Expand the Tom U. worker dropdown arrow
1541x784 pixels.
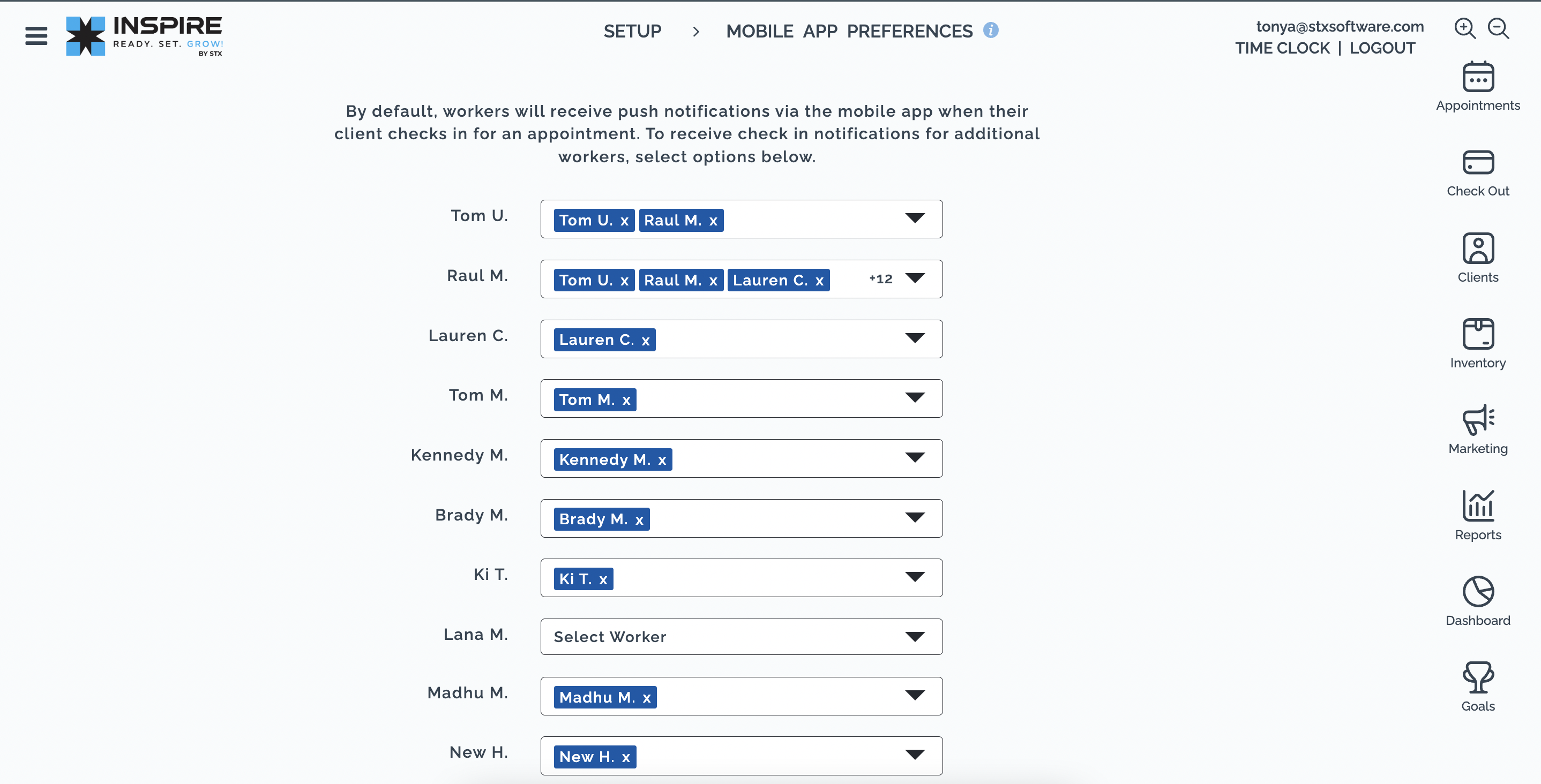pos(915,217)
